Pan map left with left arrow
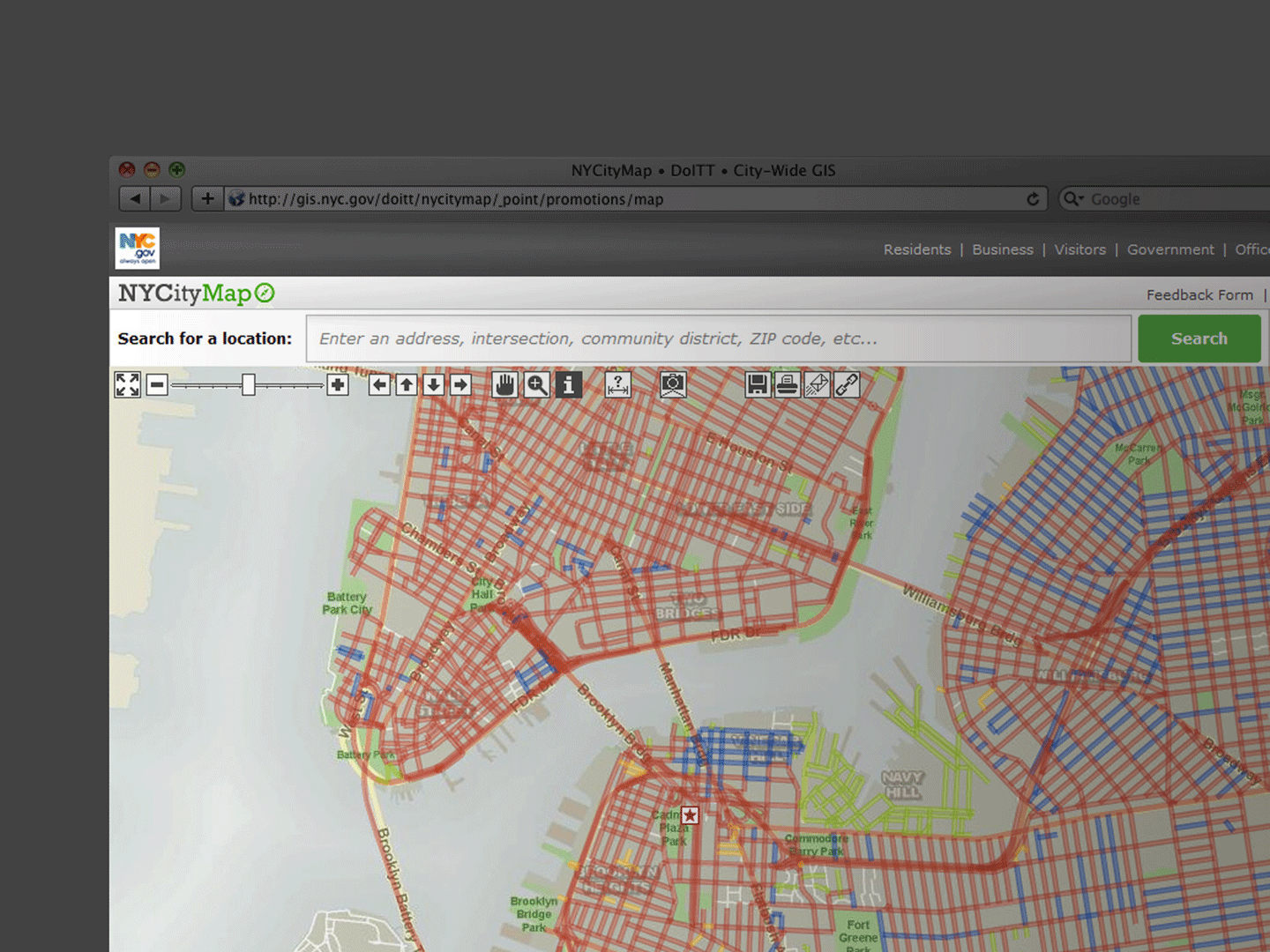Image resolution: width=1270 pixels, height=952 pixels. [x=379, y=384]
